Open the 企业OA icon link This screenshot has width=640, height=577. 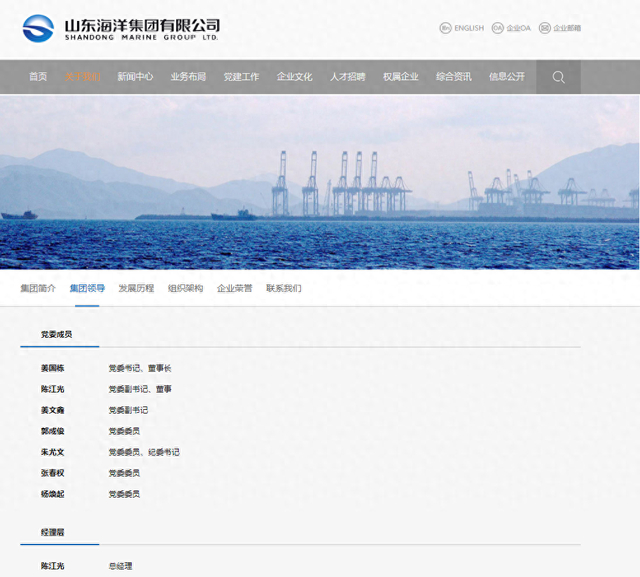(498, 28)
